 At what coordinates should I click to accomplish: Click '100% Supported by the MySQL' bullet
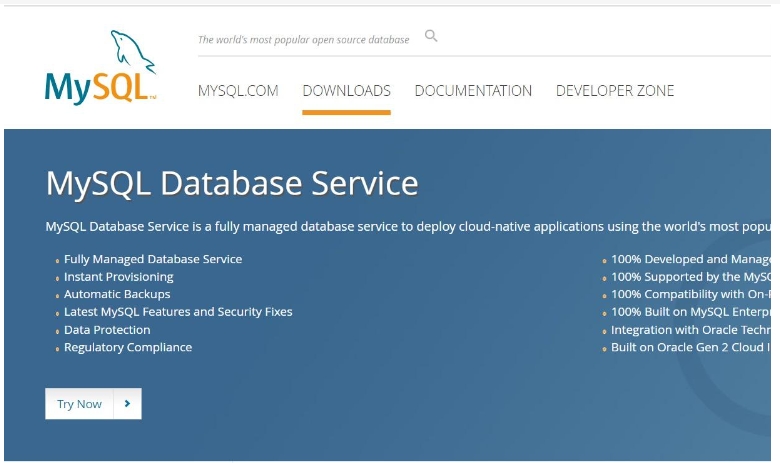click(x=691, y=277)
